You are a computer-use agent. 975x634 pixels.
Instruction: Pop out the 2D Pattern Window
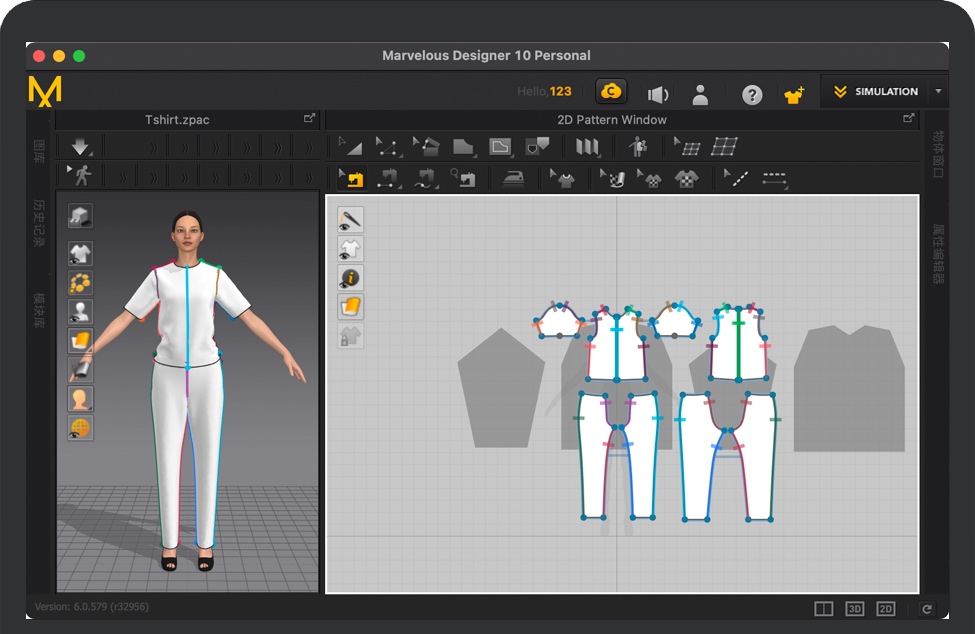pos(908,119)
